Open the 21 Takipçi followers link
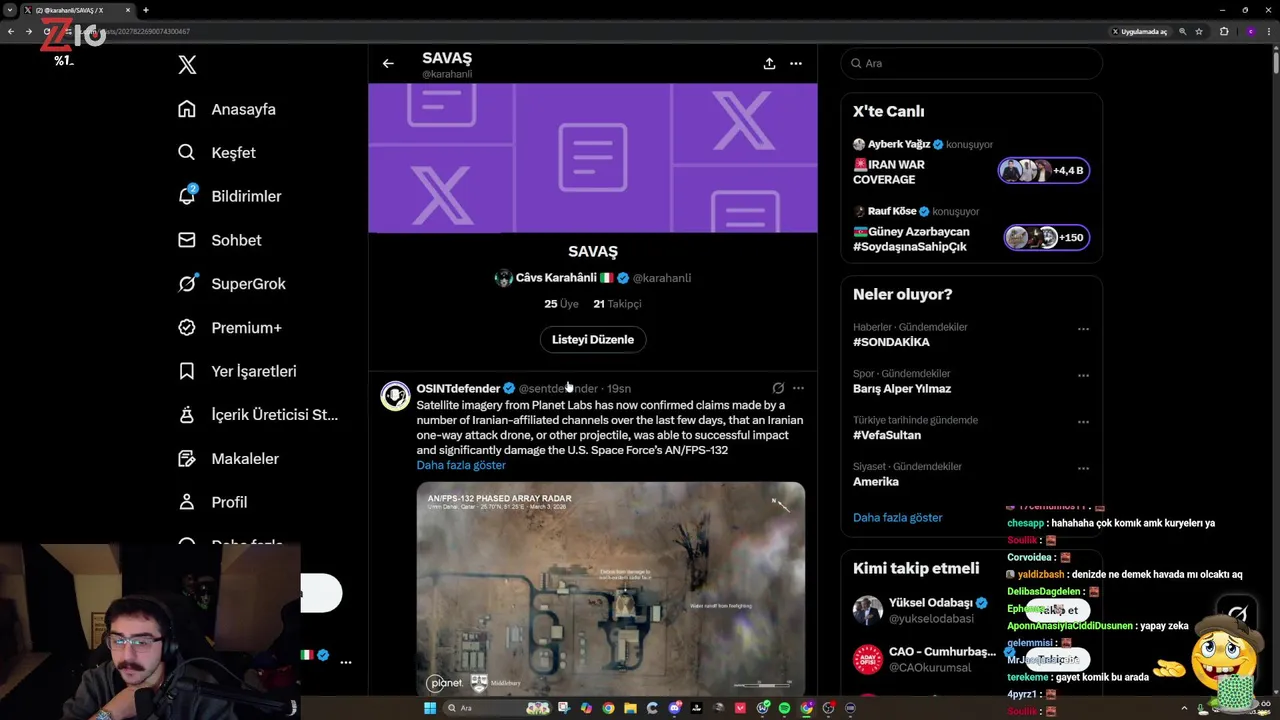The height and width of the screenshot is (720, 1280). coord(617,304)
